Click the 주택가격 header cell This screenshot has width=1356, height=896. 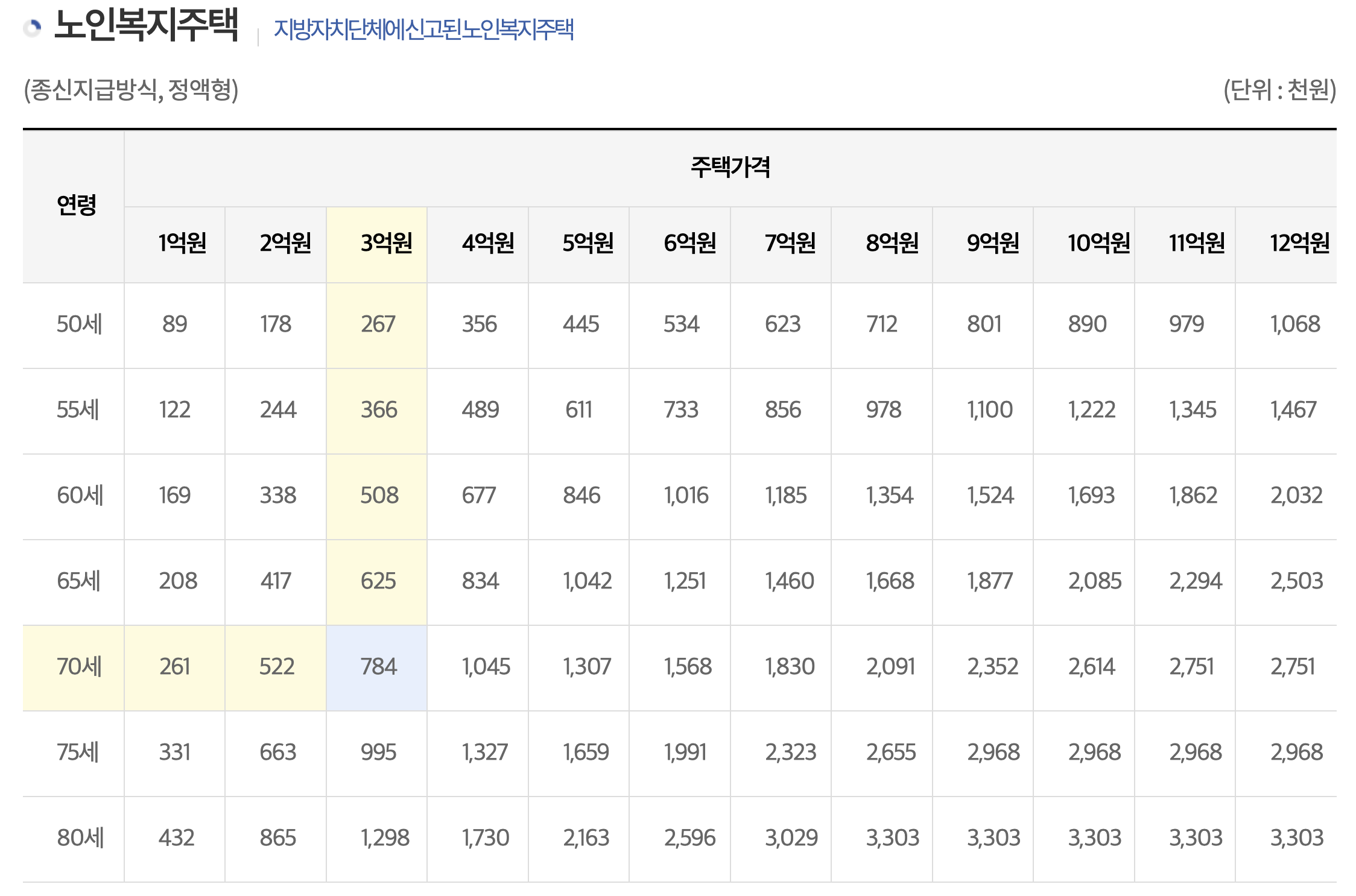(730, 167)
